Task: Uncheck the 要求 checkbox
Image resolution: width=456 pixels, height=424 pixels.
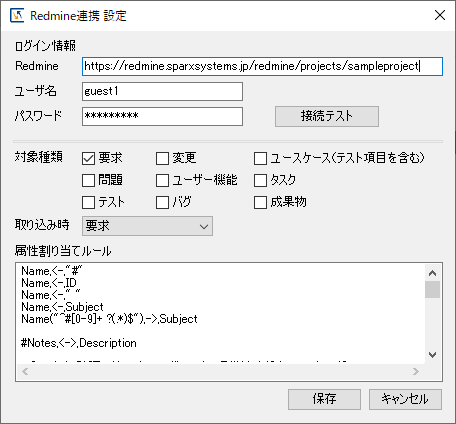Action: pos(88,158)
